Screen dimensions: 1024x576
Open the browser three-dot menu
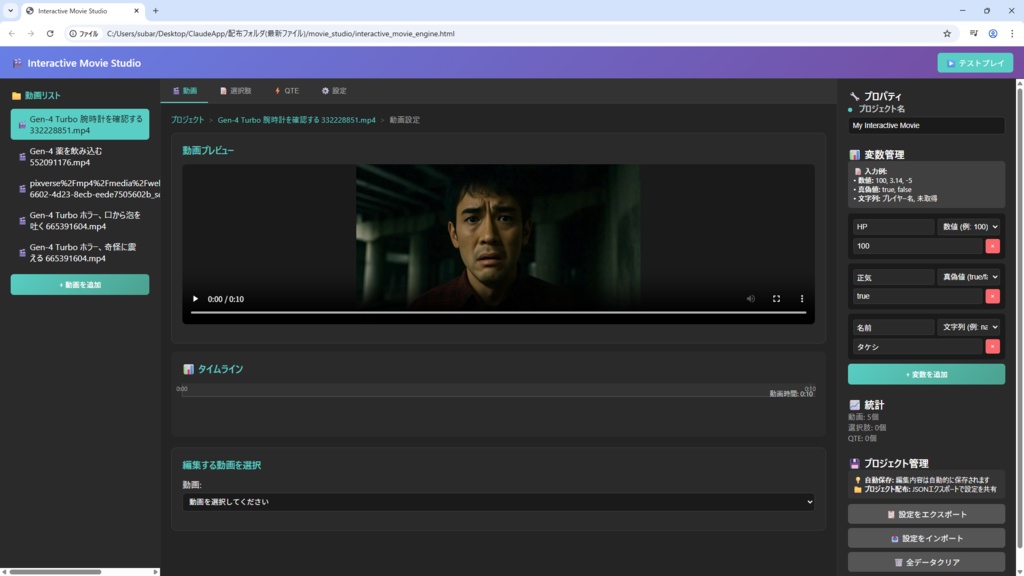click(1012, 33)
